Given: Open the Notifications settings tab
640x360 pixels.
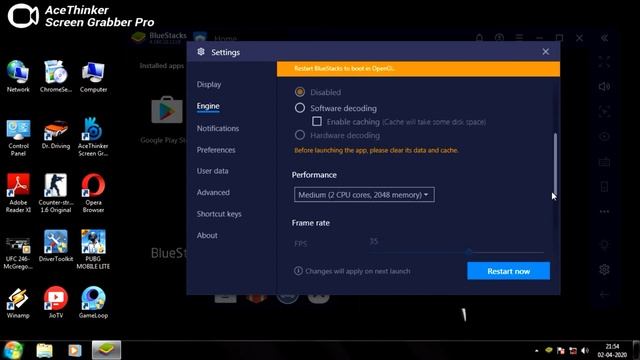Looking at the screenshot, I should (x=218, y=129).
